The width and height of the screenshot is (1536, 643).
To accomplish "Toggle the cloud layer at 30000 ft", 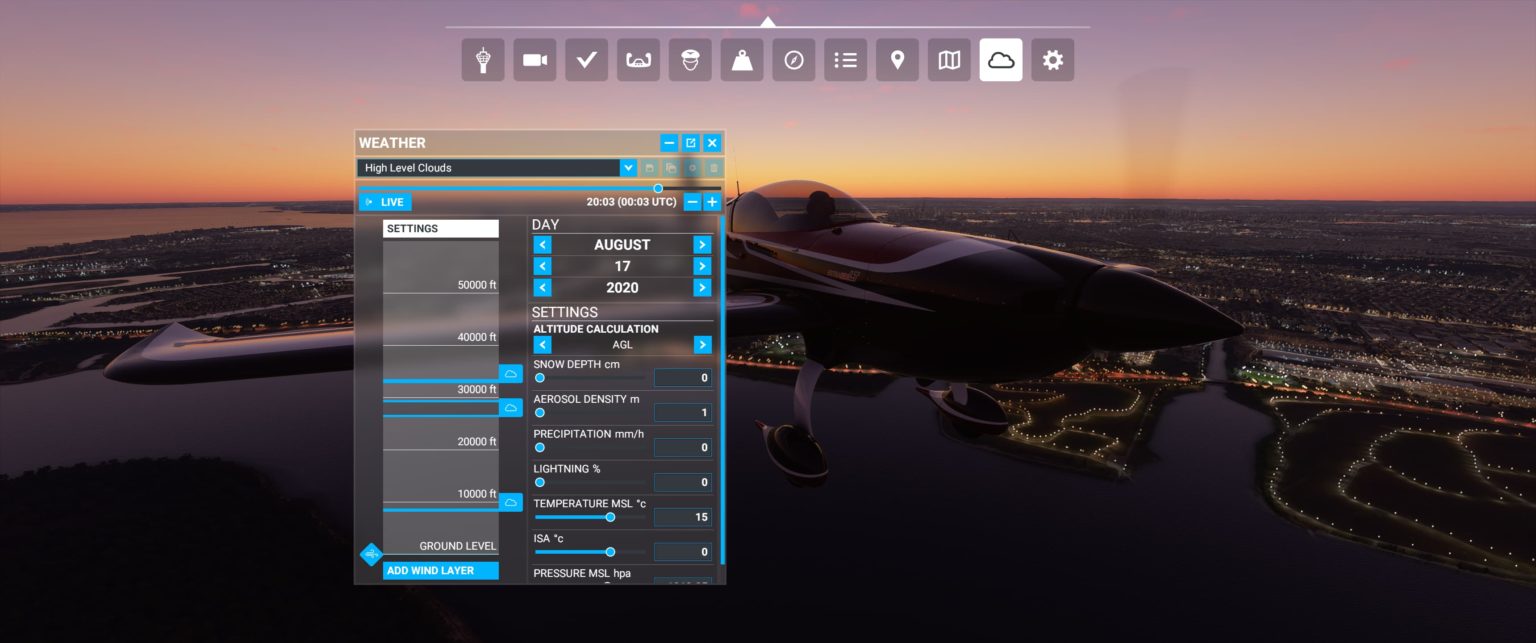I will [511, 374].
